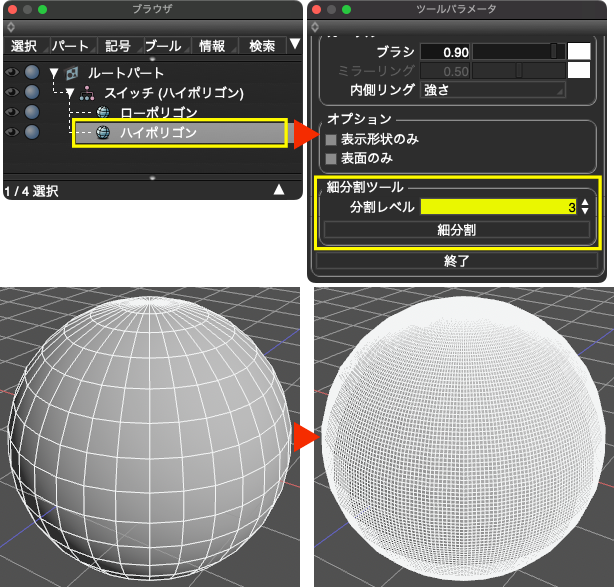The image size is (614, 587).
Task: Toggle eye visibility for ルートパート row
Action: (12, 73)
